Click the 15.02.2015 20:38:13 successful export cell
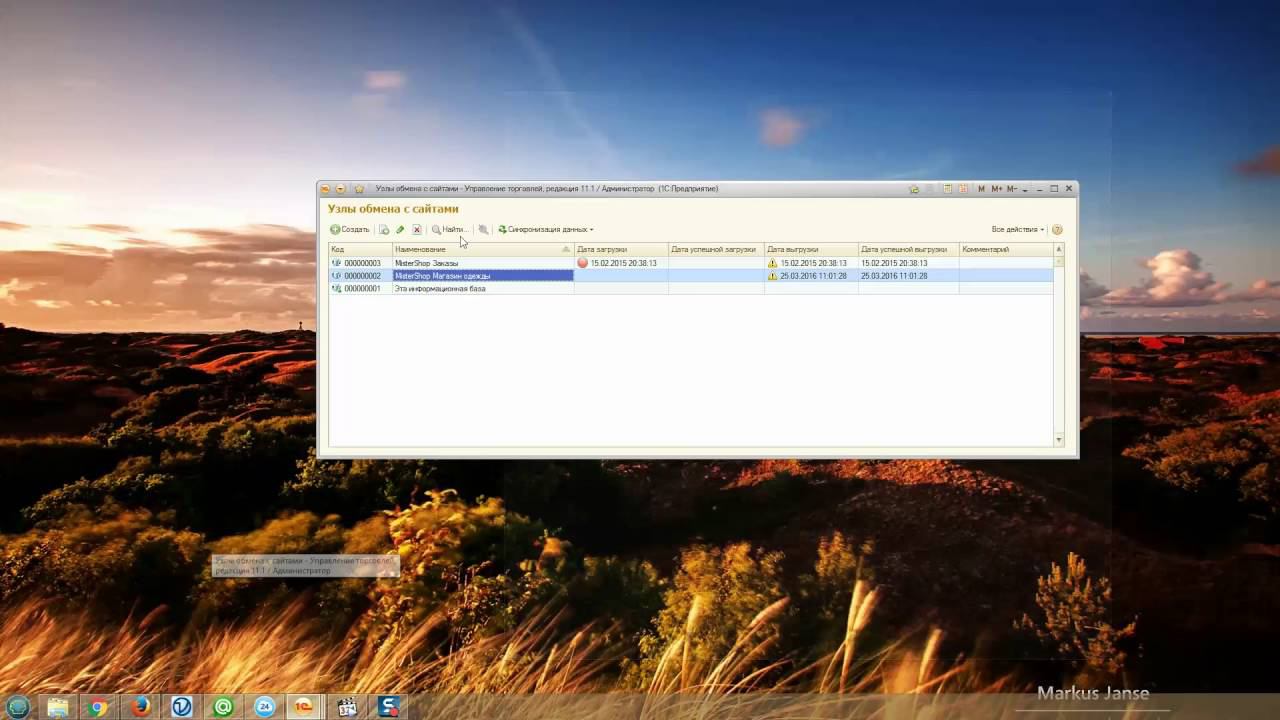Image resolution: width=1280 pixels, height=720 pixels. tap(908, 263)
